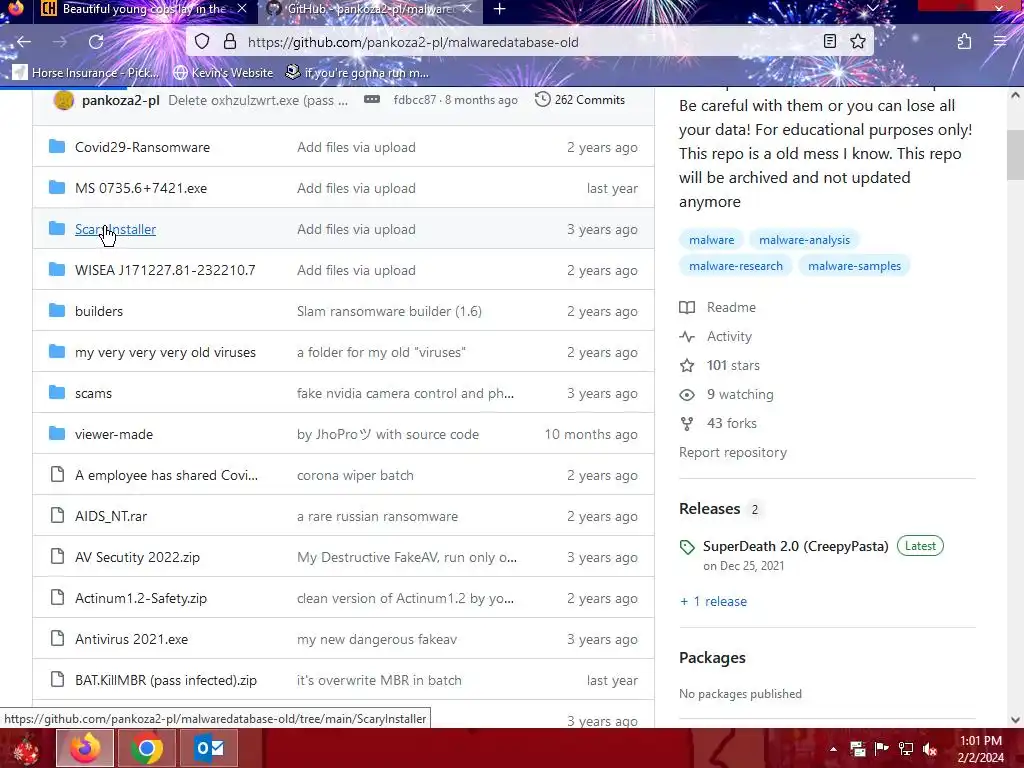The width and height of the screenshot is (1024, 768).
Task: Open Actinum1.2-Safety.zip file
Action: (141, 598)
